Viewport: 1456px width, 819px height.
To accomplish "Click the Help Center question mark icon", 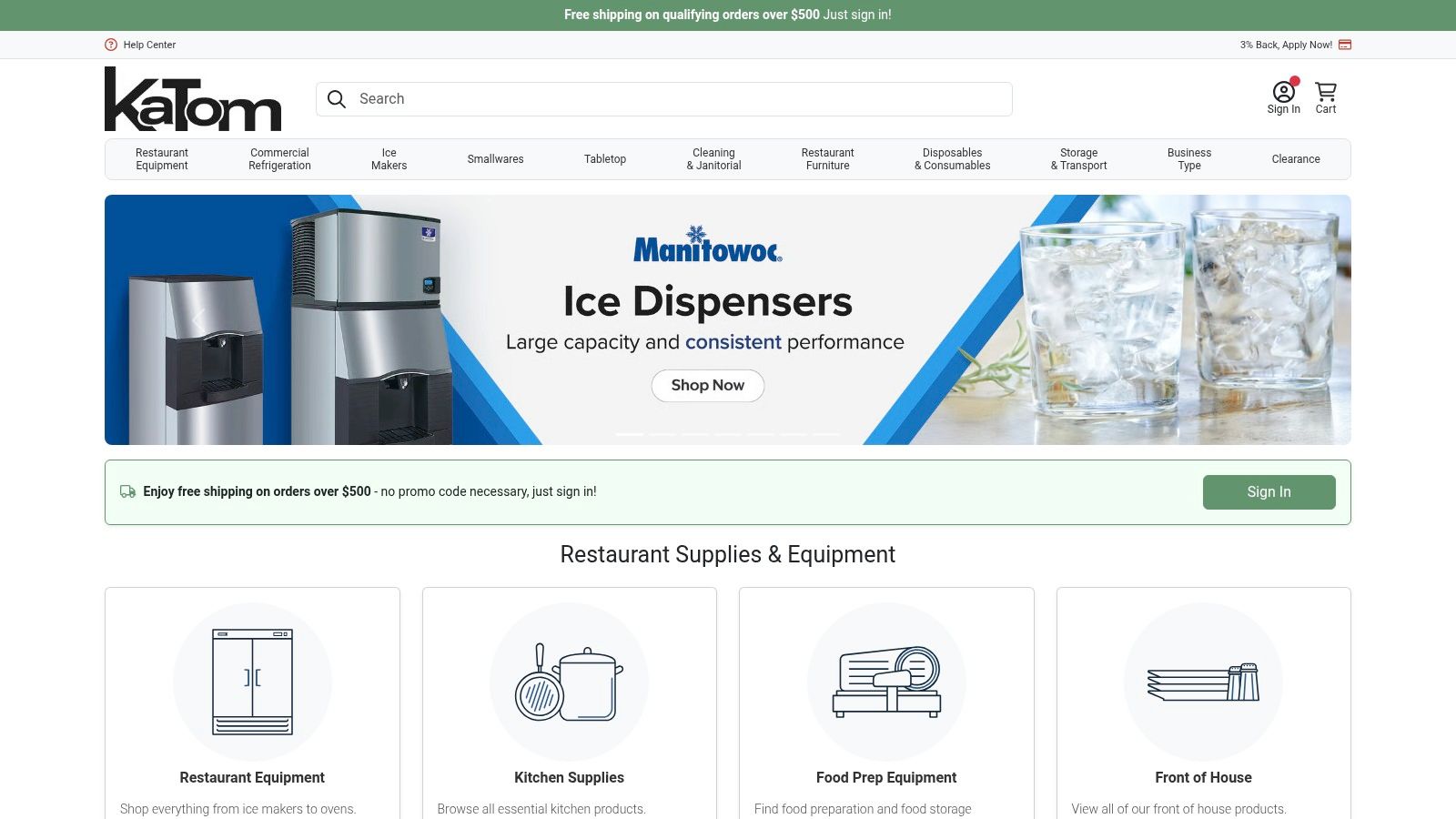I will click(x=111, y=45).
